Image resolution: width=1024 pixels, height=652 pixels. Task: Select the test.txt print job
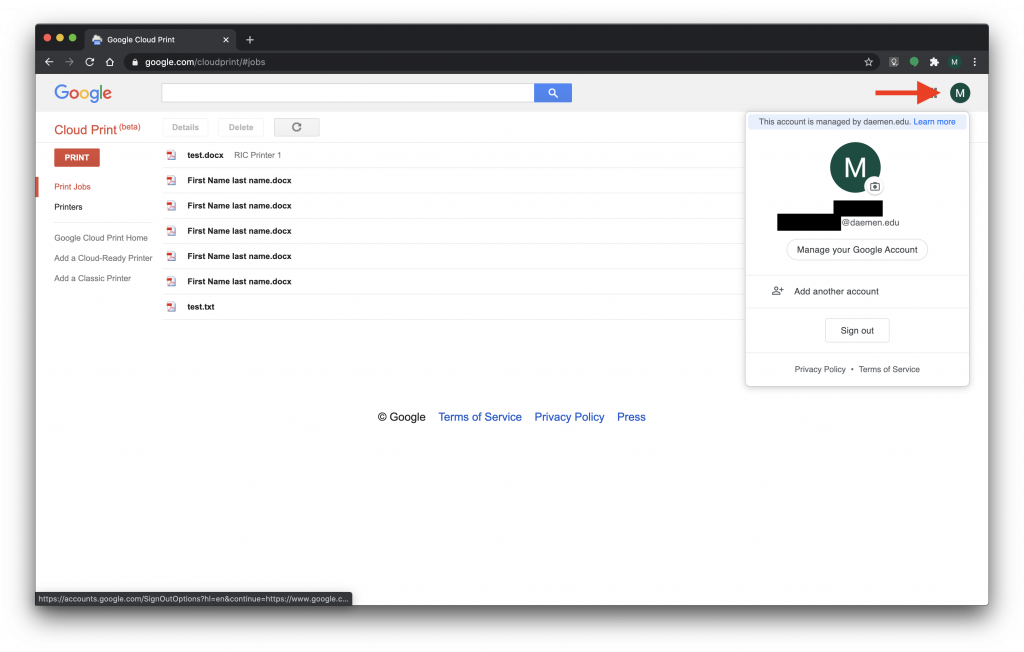pos(454,306)
